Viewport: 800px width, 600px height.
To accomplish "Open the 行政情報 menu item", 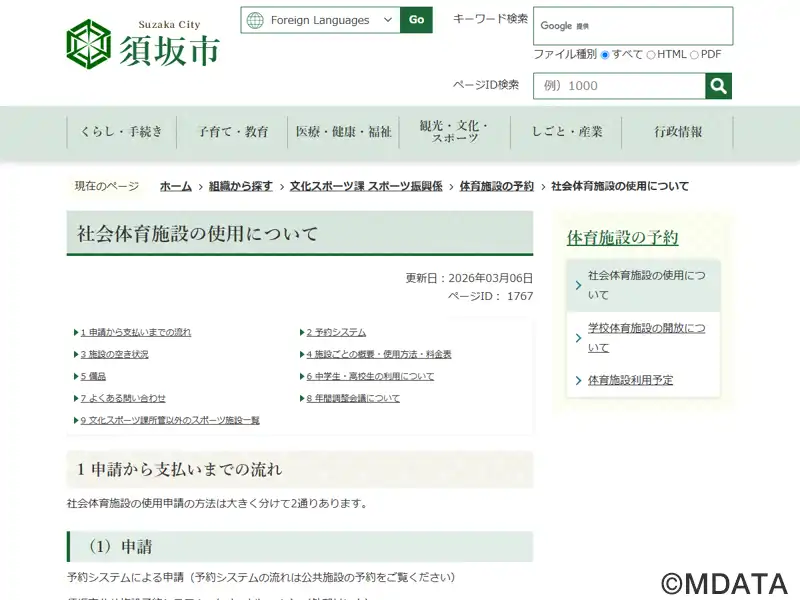I will click(x=677, y=132).
